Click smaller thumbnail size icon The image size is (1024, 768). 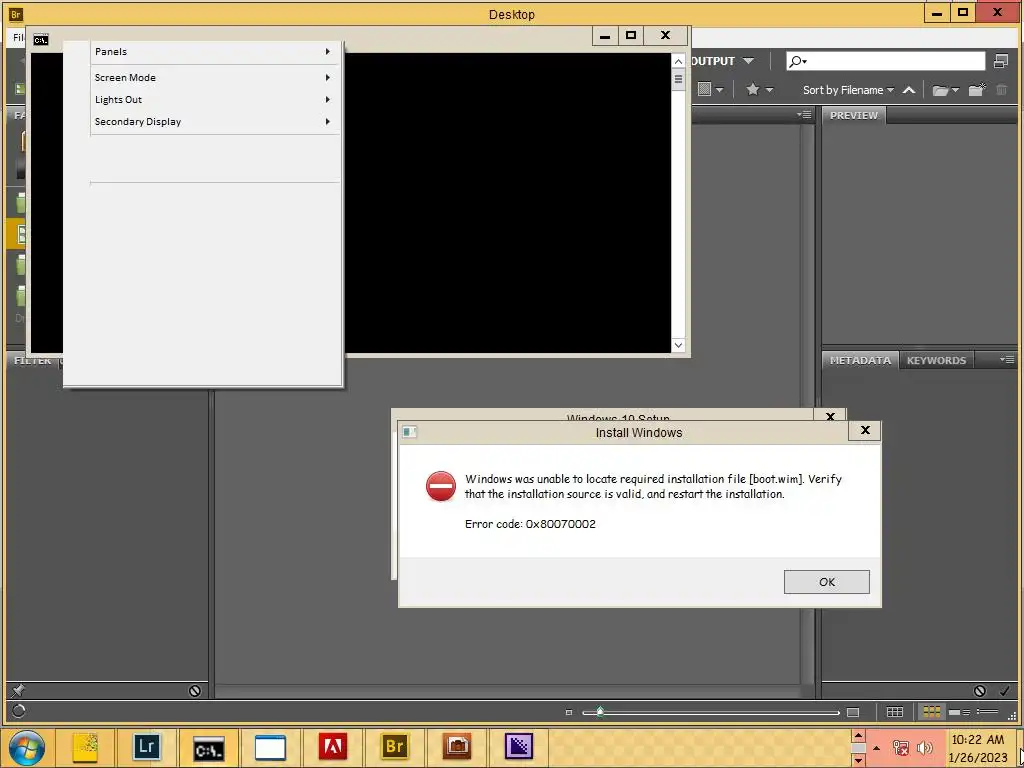[x=569, y=712]
